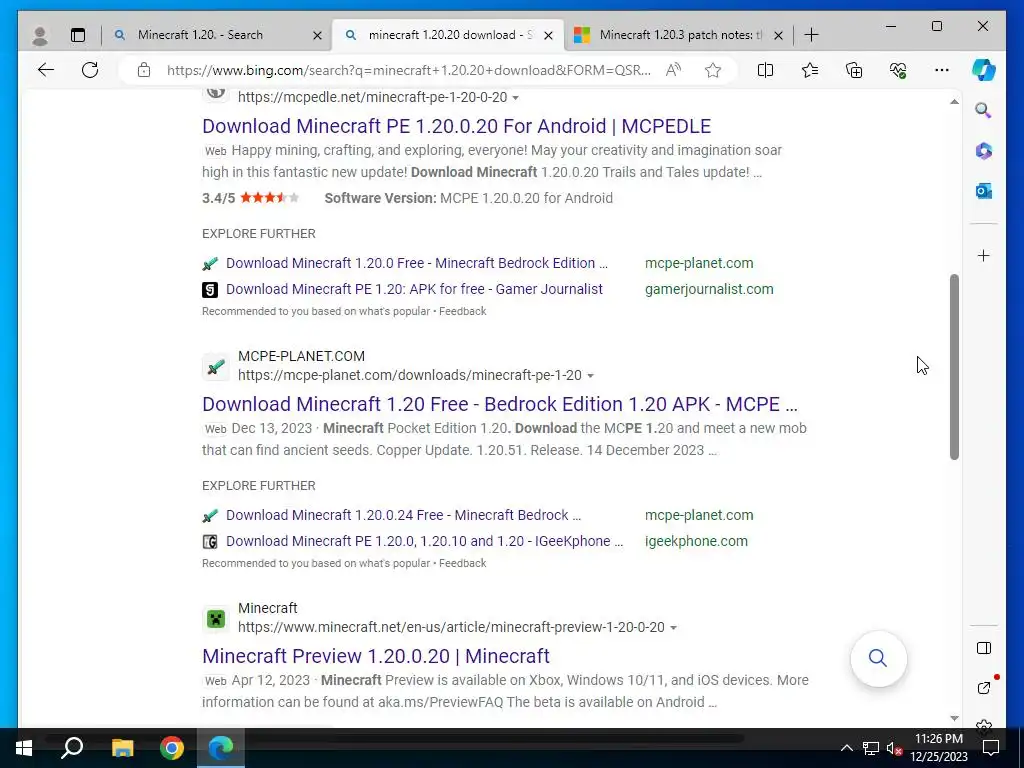Open Edge Settings and more menu
1024x768 pixels.
(942, 70)
